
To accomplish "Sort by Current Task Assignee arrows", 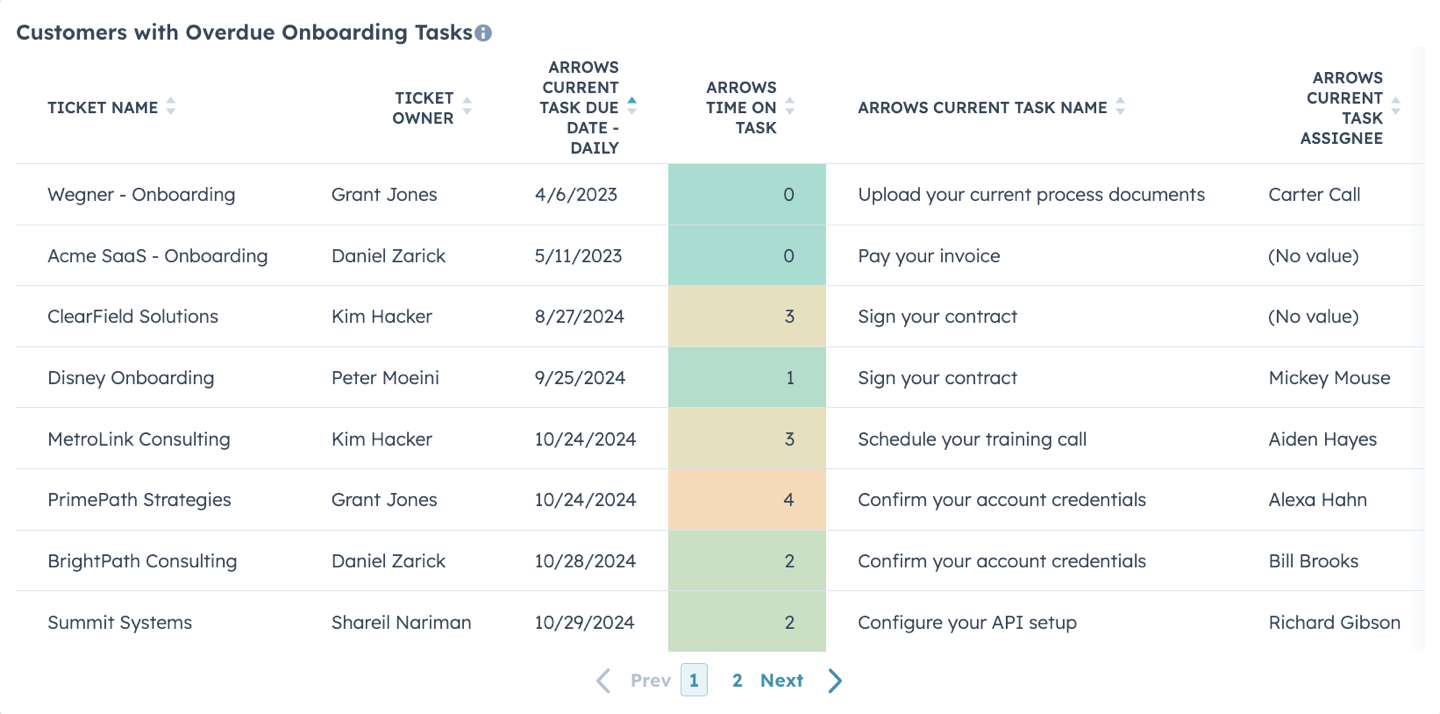I will click(x=1396, y=107).
